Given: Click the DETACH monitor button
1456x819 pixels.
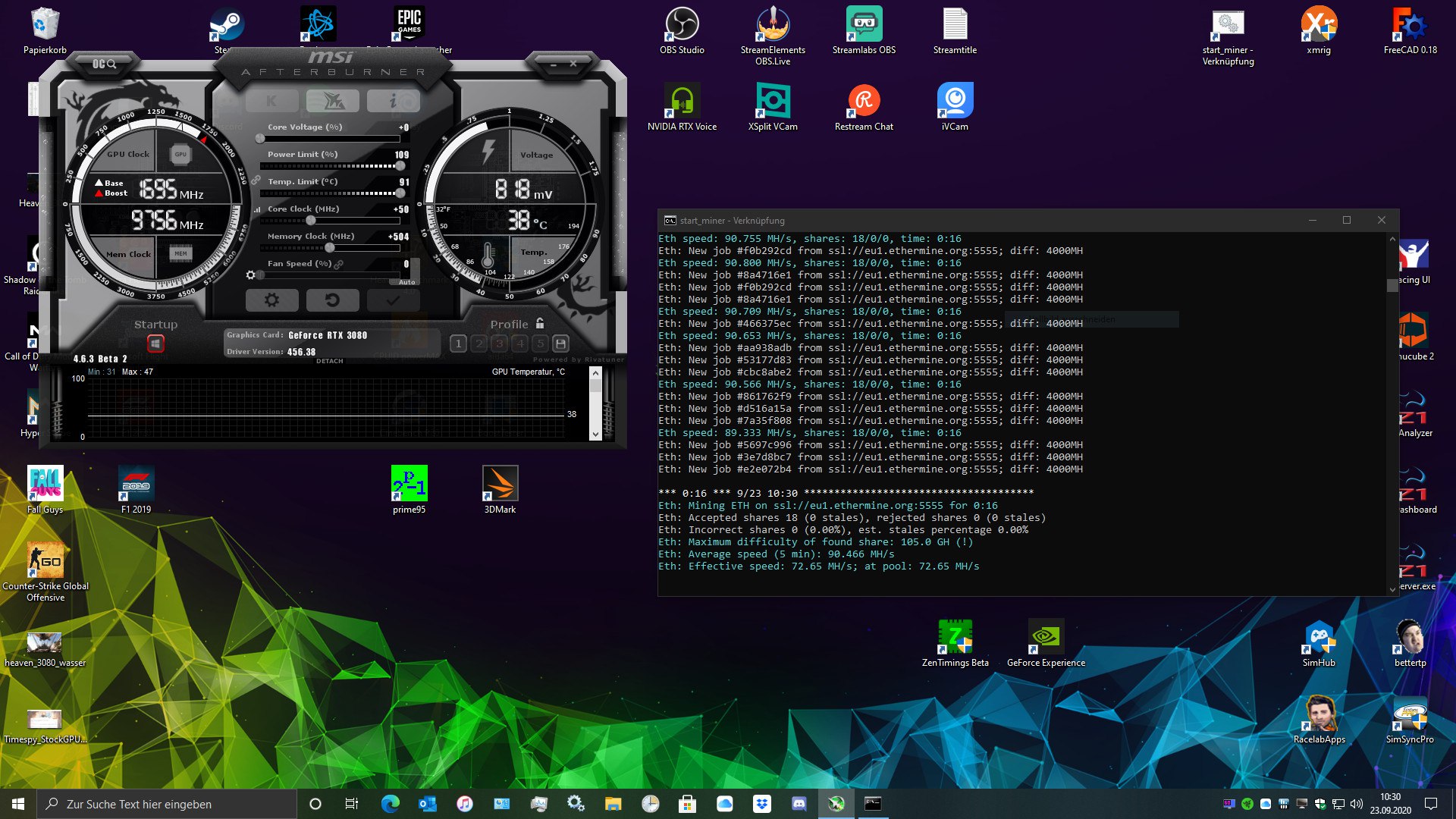Looking at the screenshot, I should click(329, 361).
